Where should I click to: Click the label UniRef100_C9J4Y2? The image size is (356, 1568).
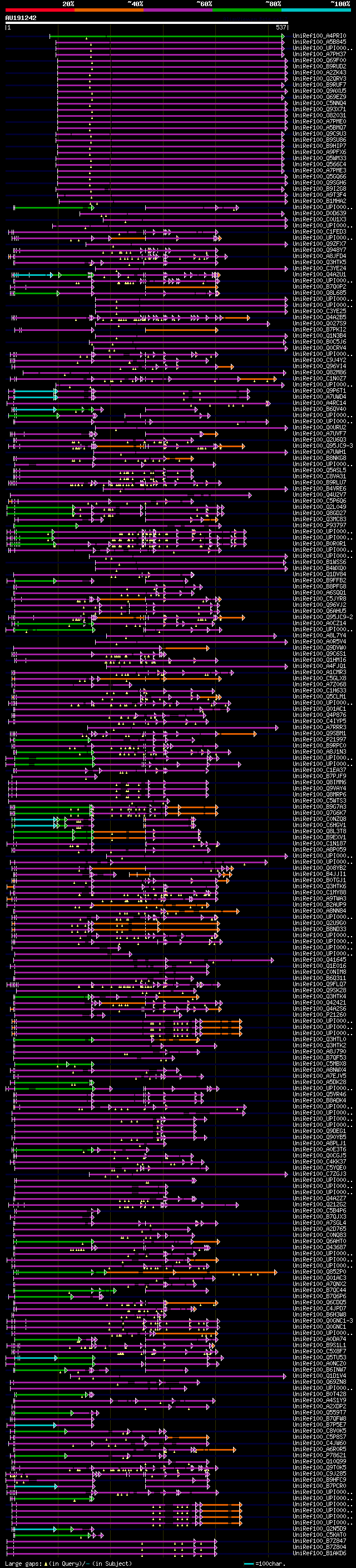coord(319,360)
